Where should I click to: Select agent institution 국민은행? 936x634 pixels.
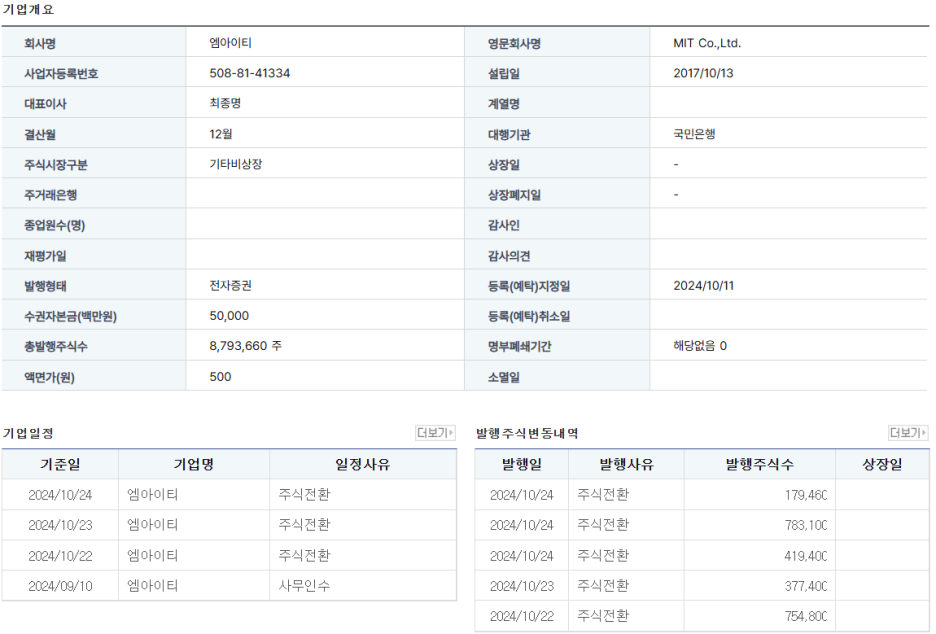coord(694,134)
